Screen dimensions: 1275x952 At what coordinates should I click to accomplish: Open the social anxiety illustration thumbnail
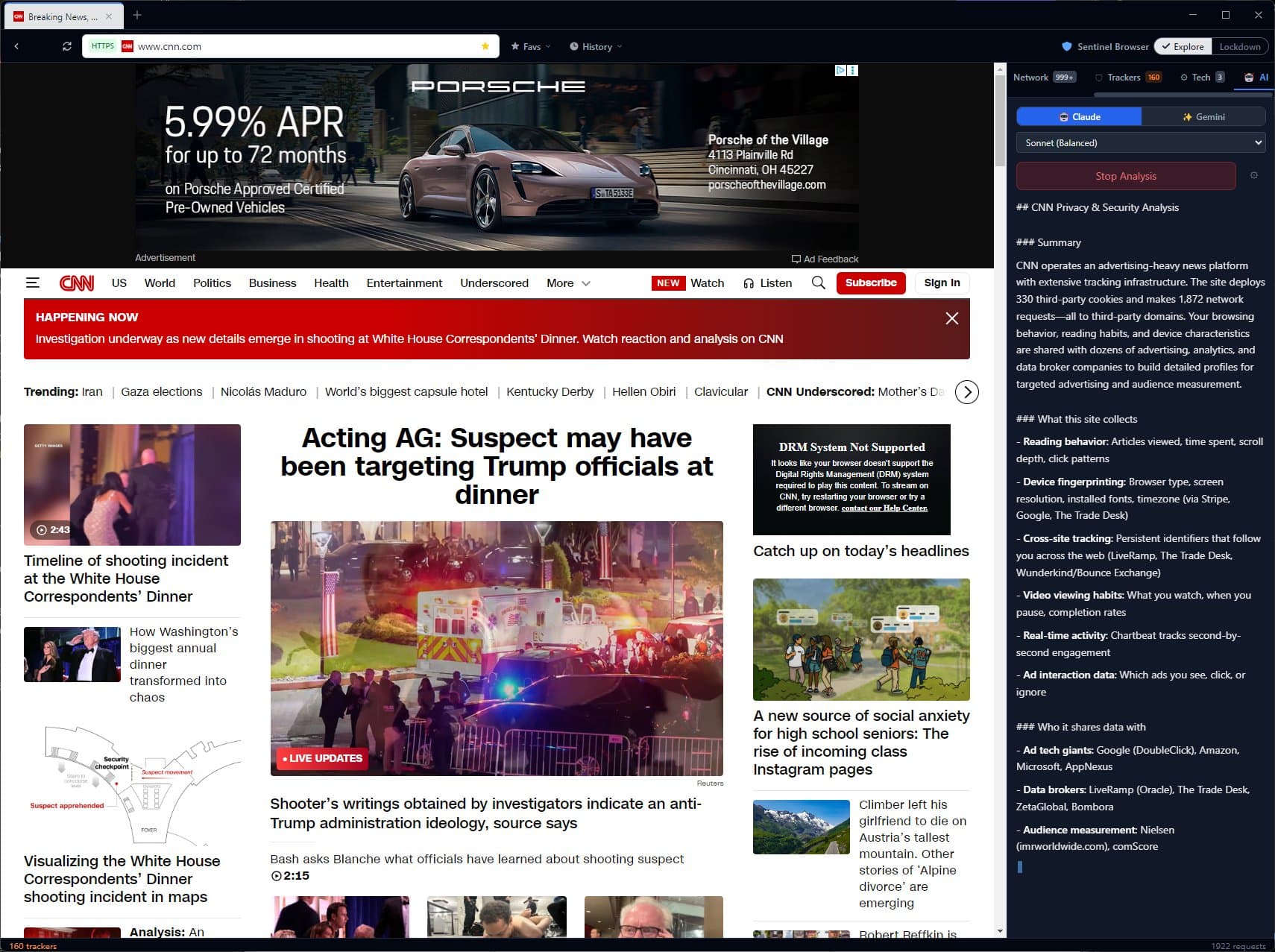pyautogui.click(x=861, y=640)
